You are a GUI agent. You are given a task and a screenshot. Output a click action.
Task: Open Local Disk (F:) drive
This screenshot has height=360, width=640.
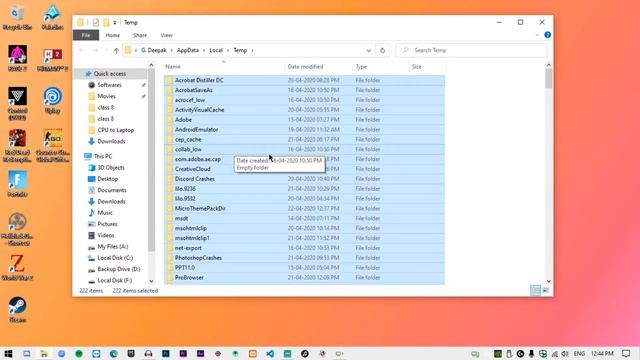click(114, 280)
